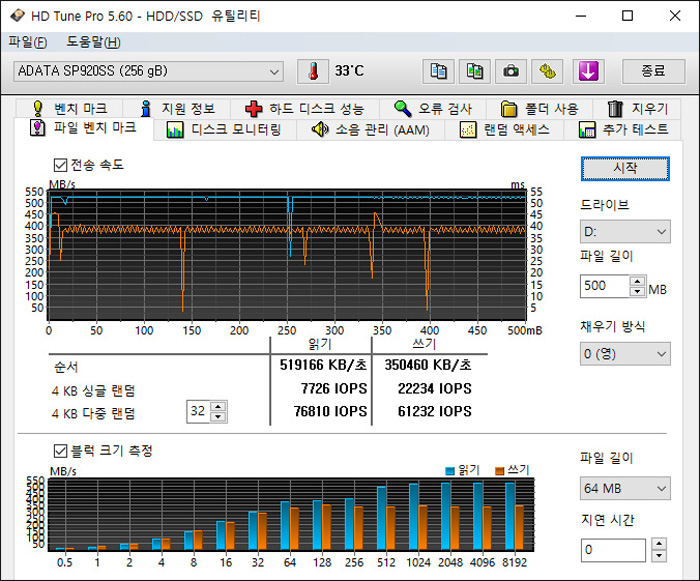Click the 종료 button
This screenshot has height=581, width=700.
pos(653,72)
